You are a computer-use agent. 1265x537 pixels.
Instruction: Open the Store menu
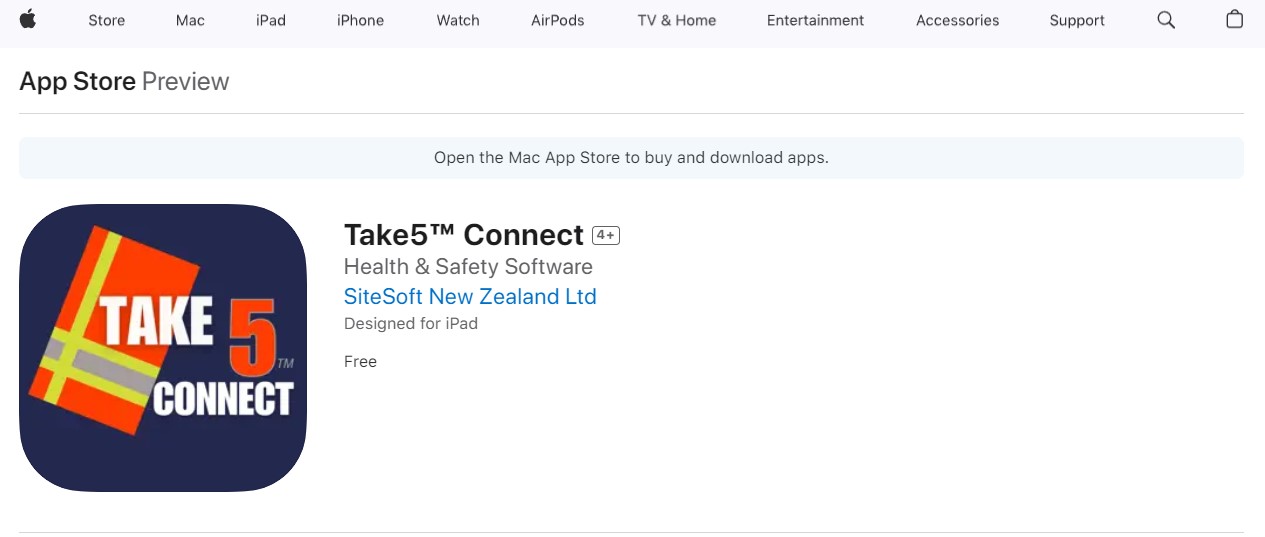click(106, 20)
